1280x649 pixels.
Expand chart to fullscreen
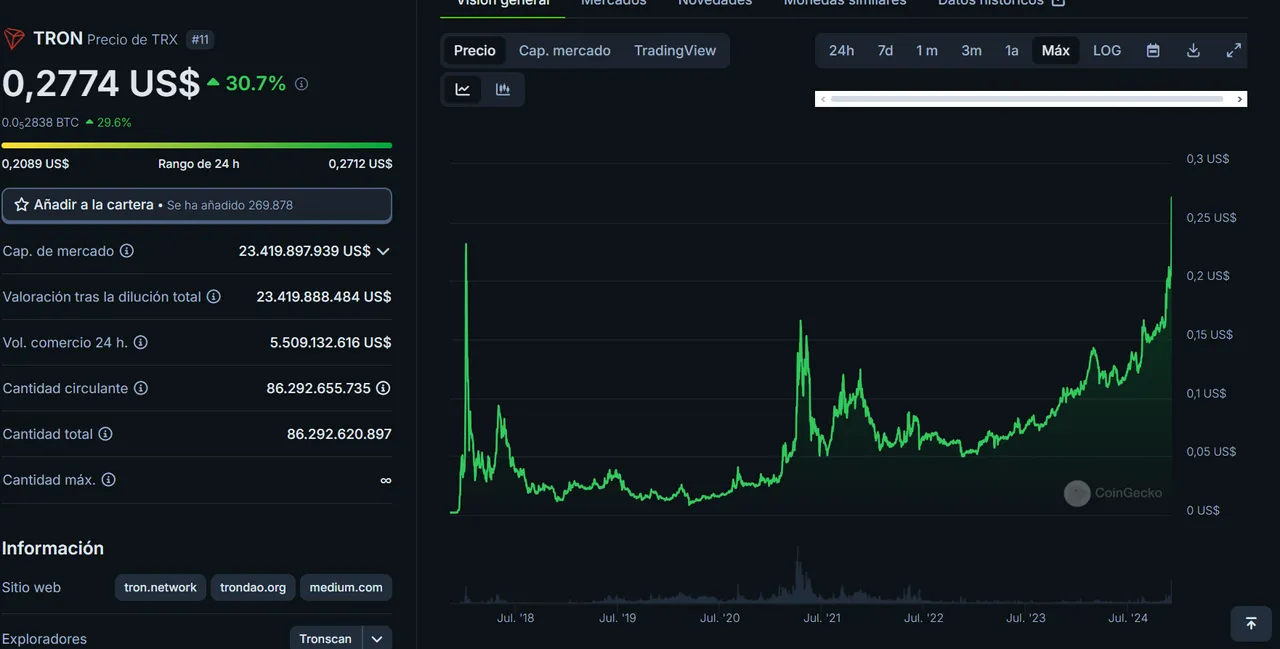(x=1234, y=50)
